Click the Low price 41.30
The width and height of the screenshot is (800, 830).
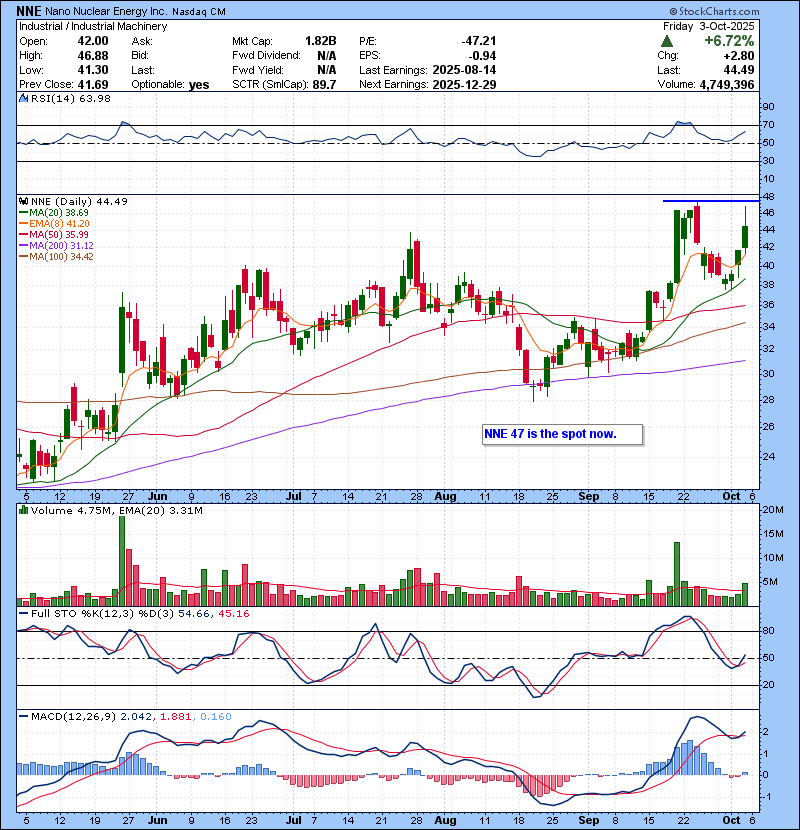(x=93, y=70)
